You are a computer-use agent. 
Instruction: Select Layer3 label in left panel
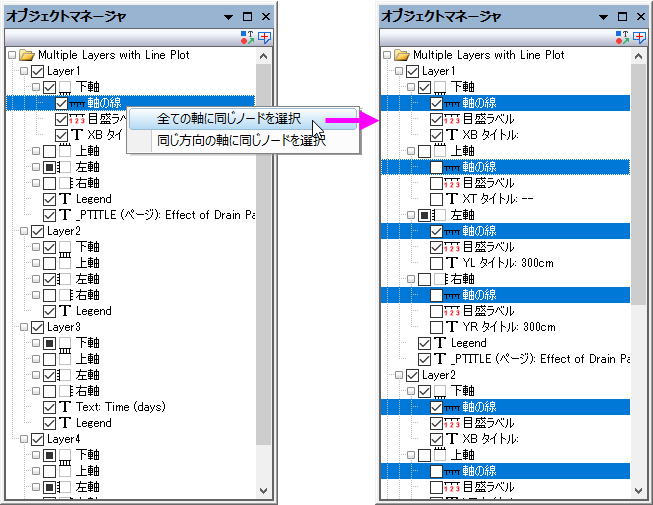click(x=63, y=327)
